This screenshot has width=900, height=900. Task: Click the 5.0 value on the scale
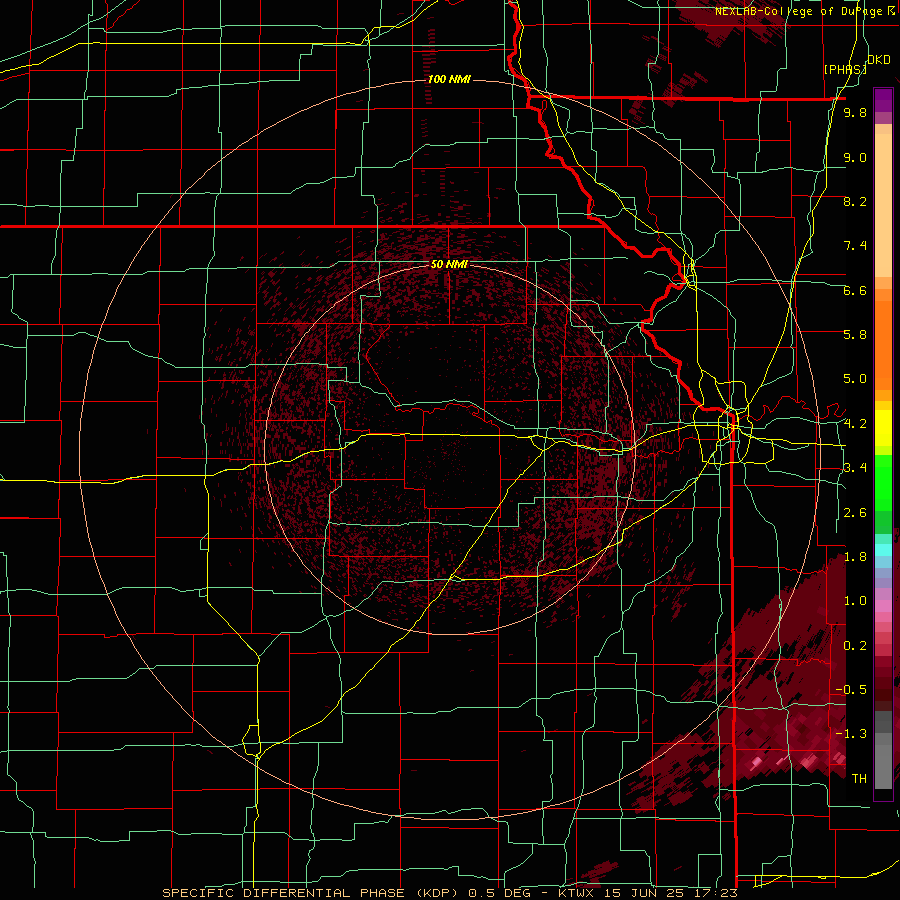click(855, 379)
